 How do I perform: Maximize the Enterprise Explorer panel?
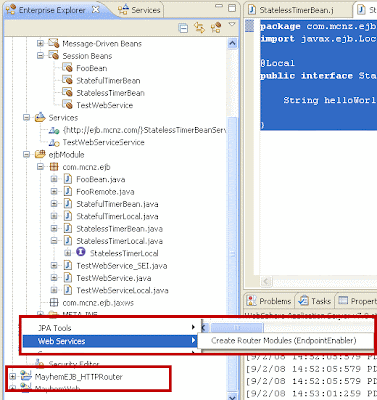(x=232, y=8)
